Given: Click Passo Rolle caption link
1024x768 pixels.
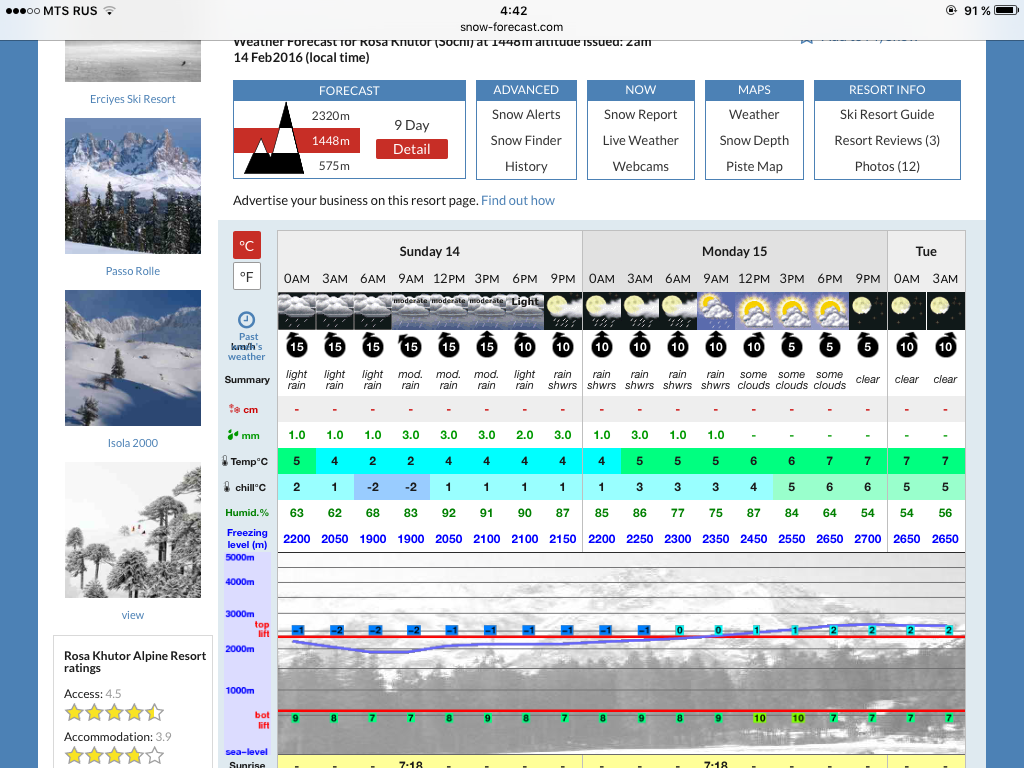Looking at the screenshot, I should [x=133, y=271].
